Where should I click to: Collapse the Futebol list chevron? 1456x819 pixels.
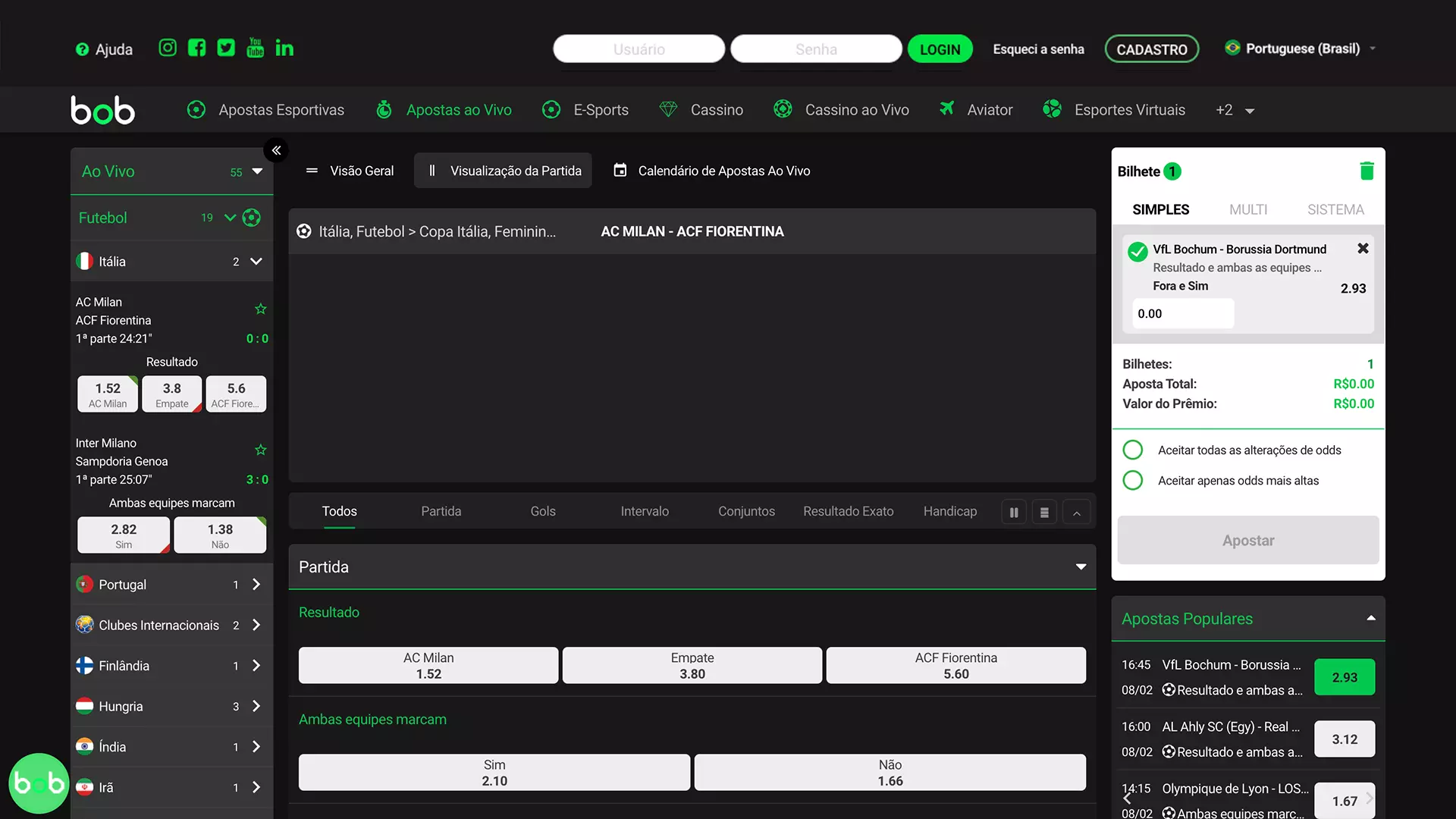230,218
